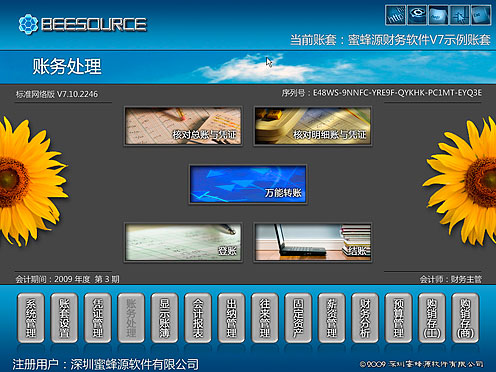Image resolution: width=496 pixels, height=372 pixels.
Task: Open the 购销存(商) module button
Action: click(465, 318)
